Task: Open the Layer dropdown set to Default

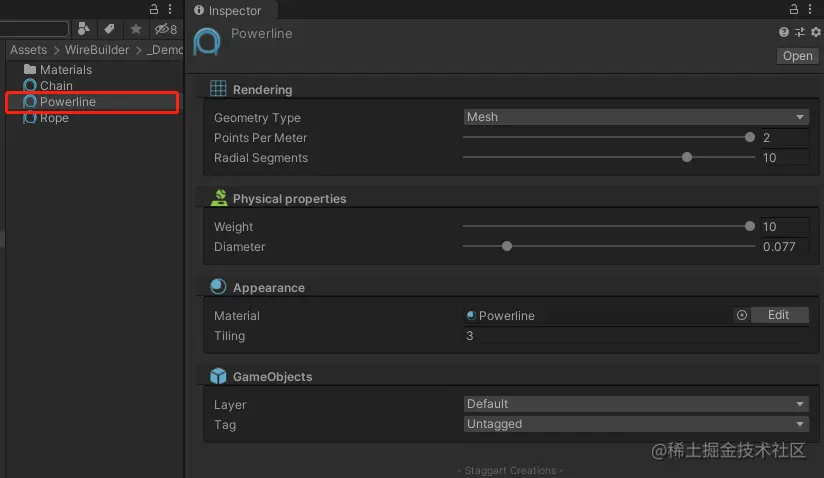Action: click(636, 404)
